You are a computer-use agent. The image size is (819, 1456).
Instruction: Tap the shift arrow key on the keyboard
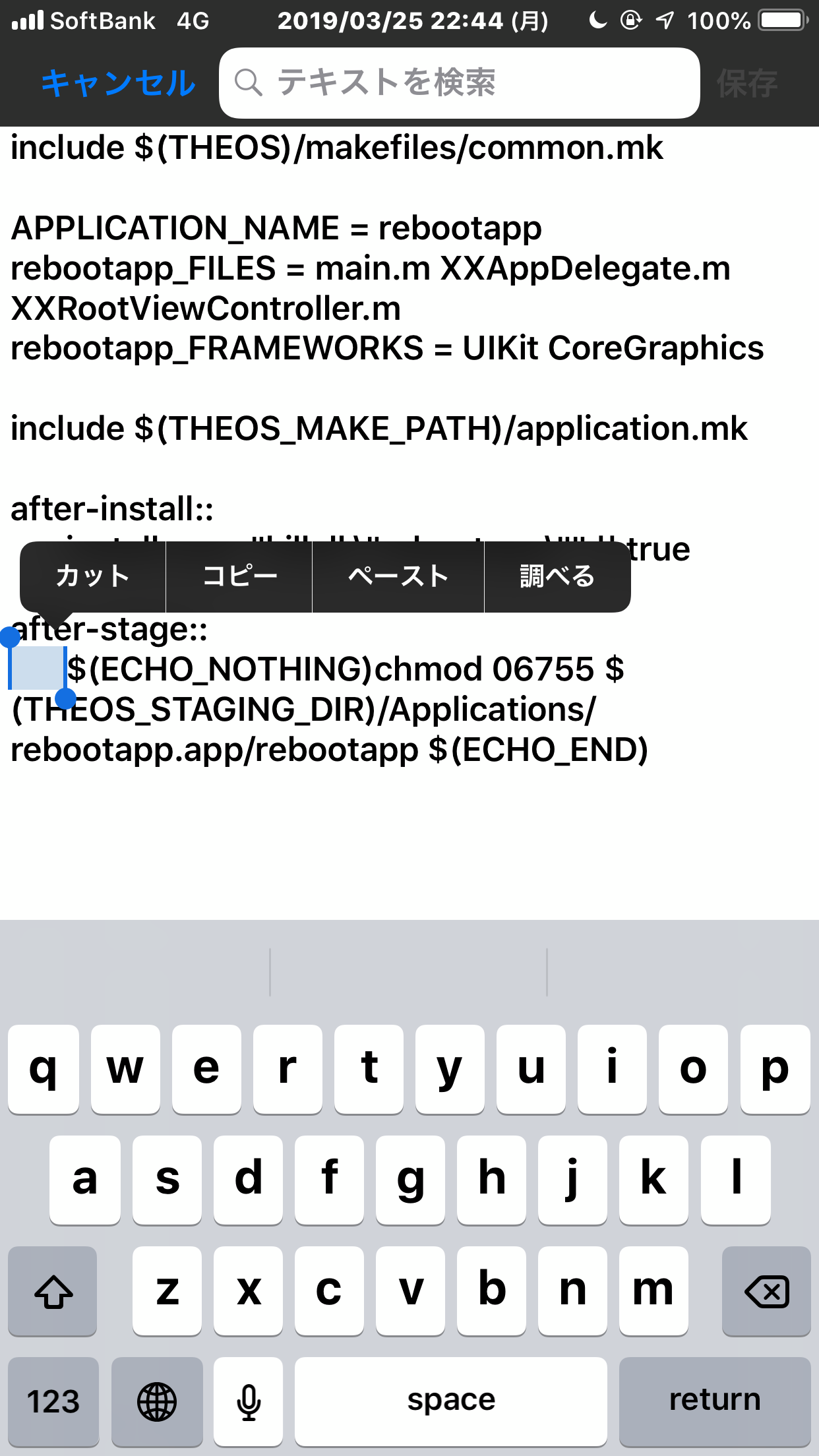coord(53,1291)
